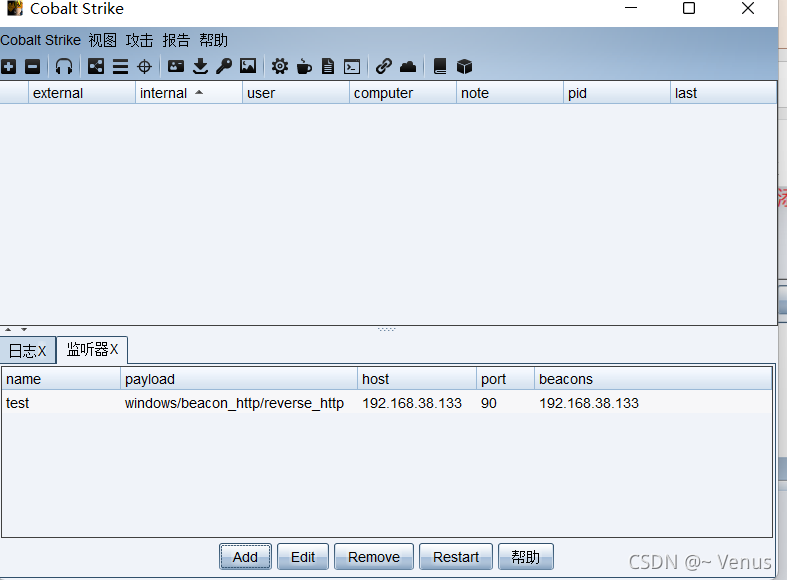The width and height of the screenshot is (787, 580).
Task: Maximize the Cobalt Strike window
Action: click(689, 8)
